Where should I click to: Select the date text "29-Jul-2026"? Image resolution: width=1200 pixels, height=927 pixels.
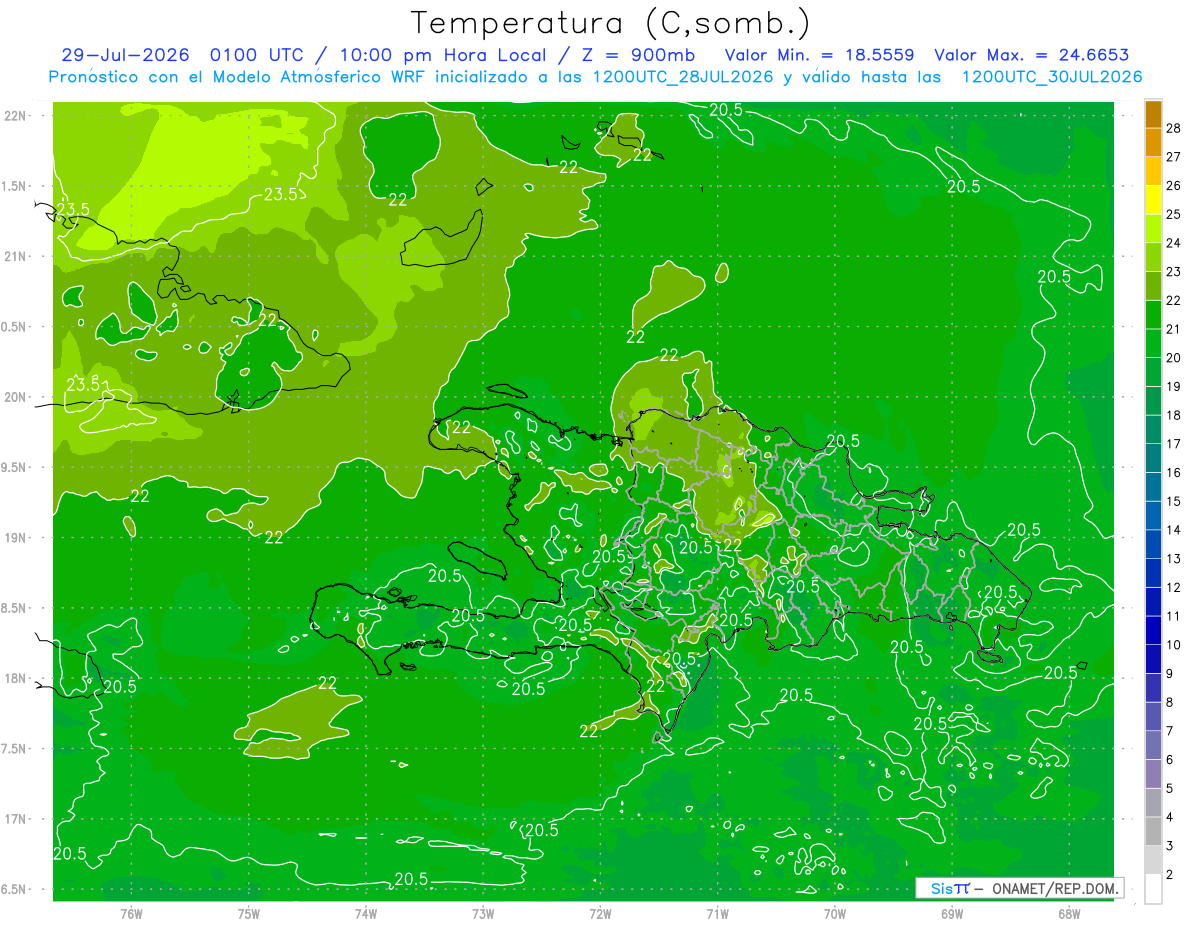(x=126, y=55)
